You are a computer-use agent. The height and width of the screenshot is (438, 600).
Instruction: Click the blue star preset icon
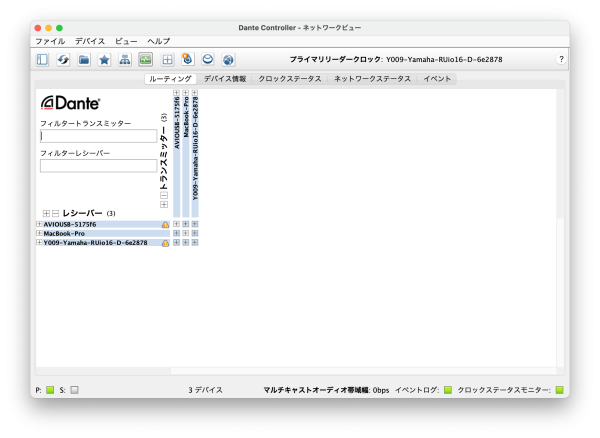click(104, 60)
